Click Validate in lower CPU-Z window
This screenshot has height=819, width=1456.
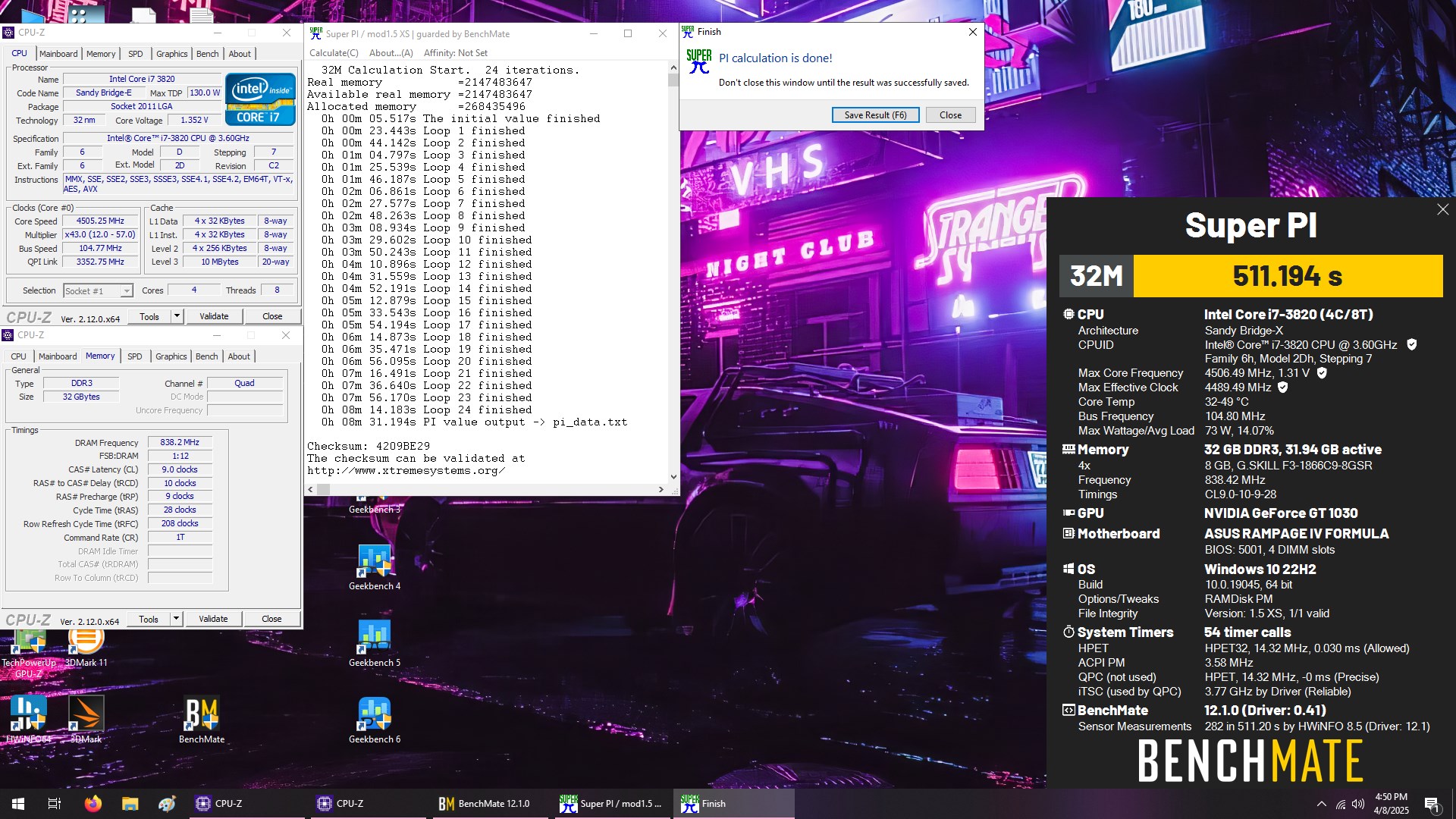point(213,619)
